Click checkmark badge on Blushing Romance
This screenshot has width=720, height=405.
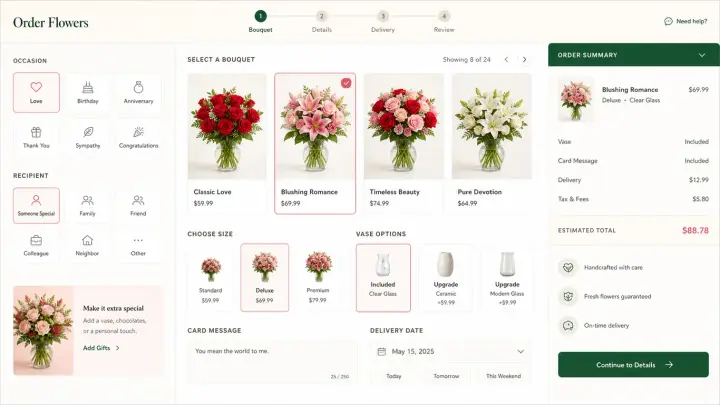(346, 83)
